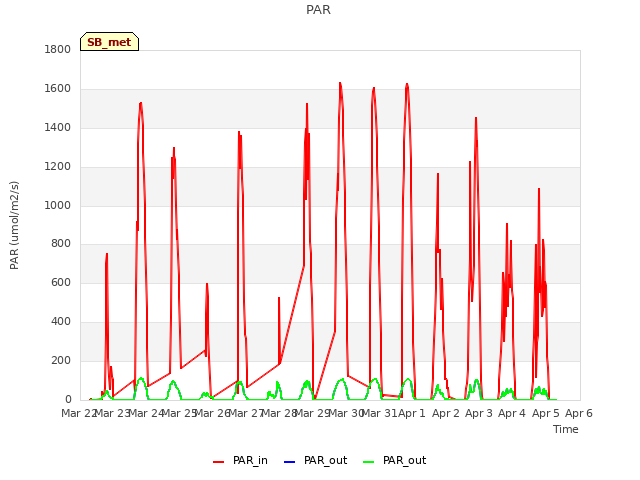Viewport: 640px width, 480px height.
Task: Click the 1800 y-axis tick label
Action: coord(58,49)
